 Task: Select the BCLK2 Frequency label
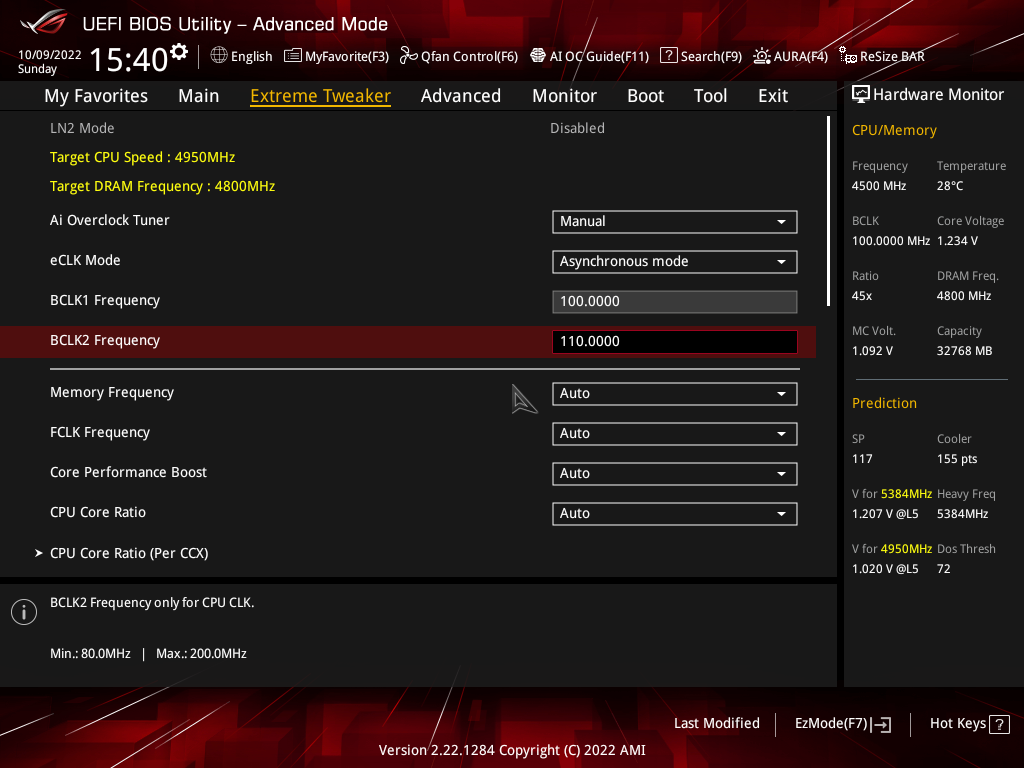click(104, 340)
